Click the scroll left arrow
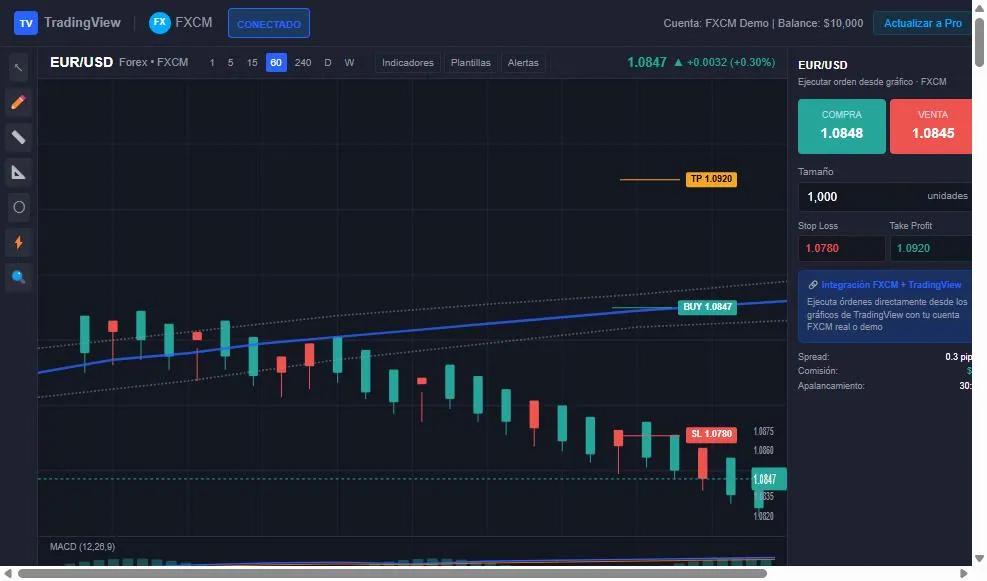 tap(8, 573)
